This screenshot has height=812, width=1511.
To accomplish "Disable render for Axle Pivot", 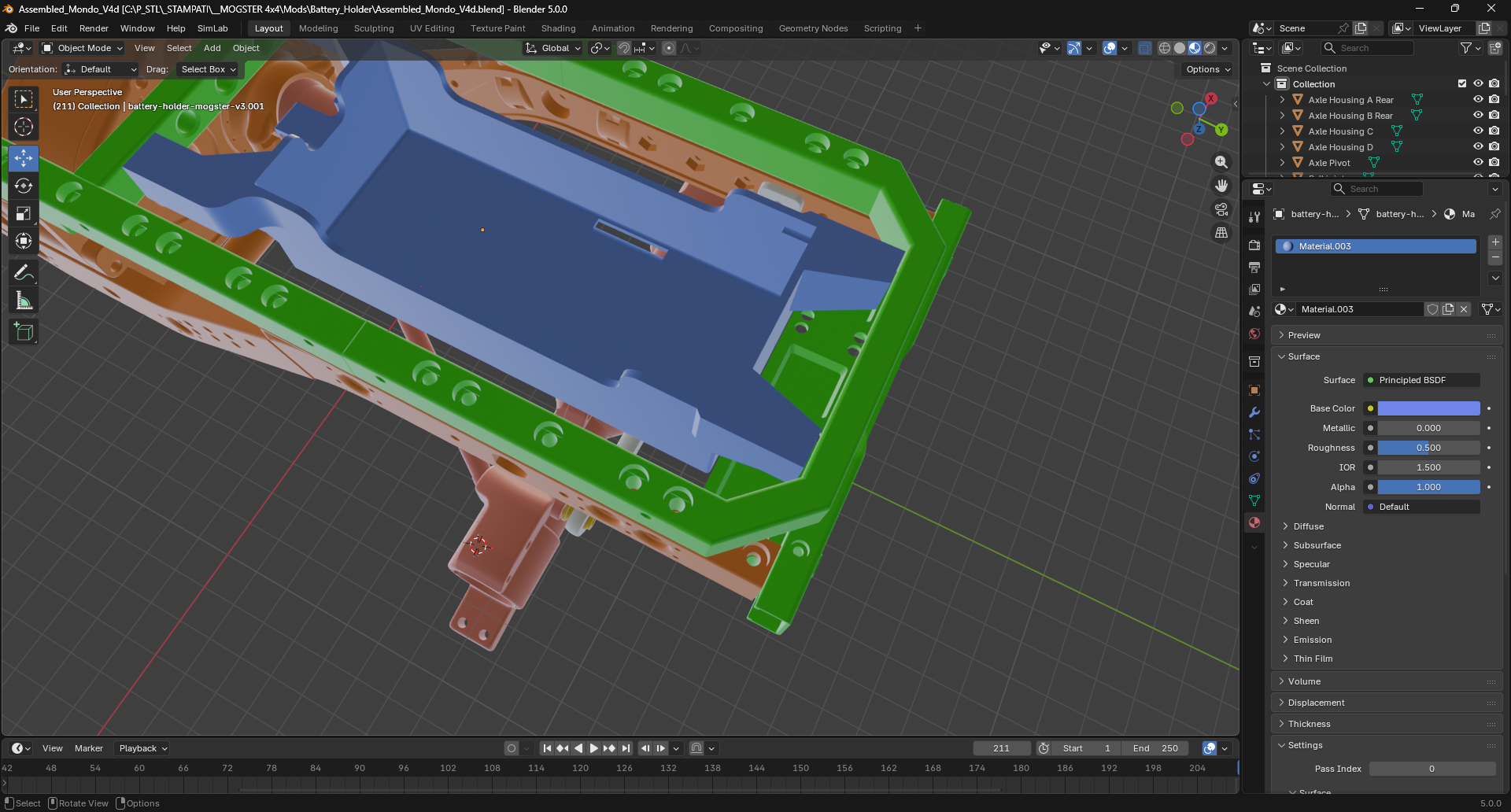I will [1494, 162].
